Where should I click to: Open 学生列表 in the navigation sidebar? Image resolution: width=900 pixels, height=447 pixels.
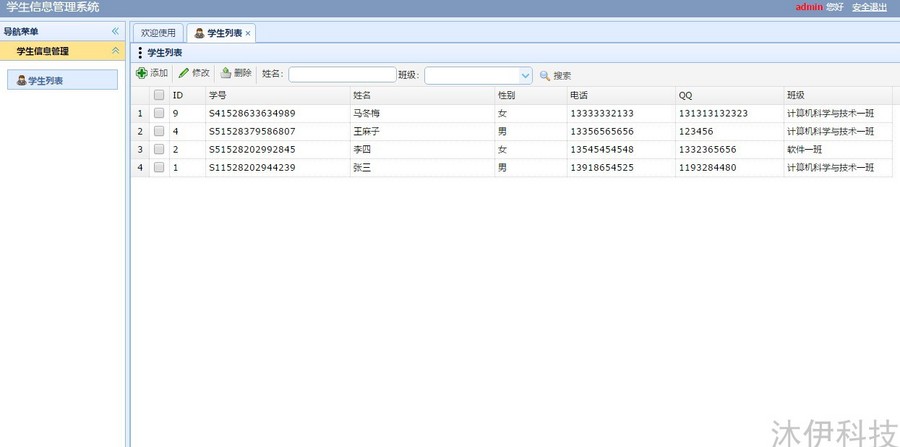click(63, 80)
